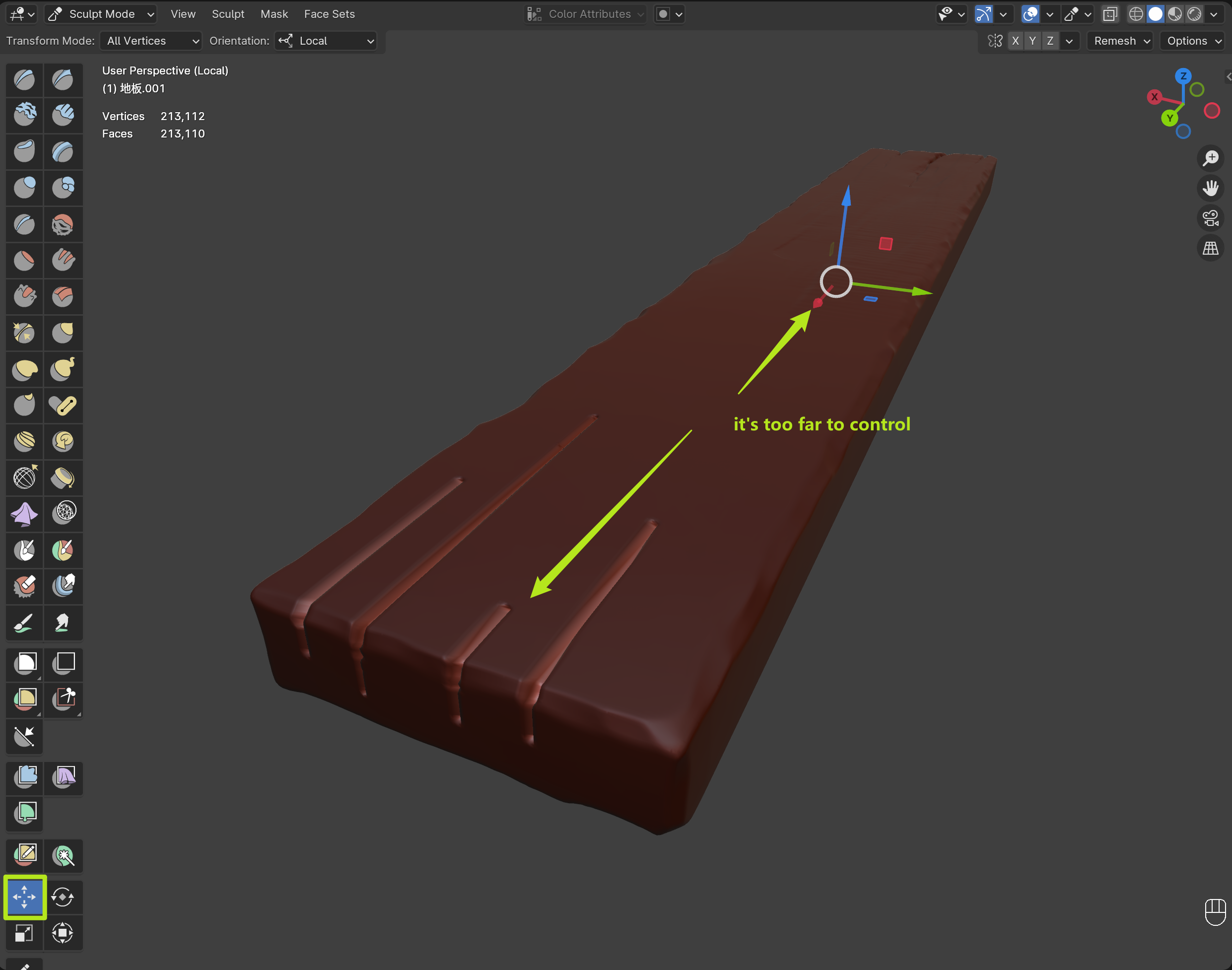The height and width of the screenshot is (970, 1232).
Task: Select the Scale transform tool
Action: pos(24,932)
